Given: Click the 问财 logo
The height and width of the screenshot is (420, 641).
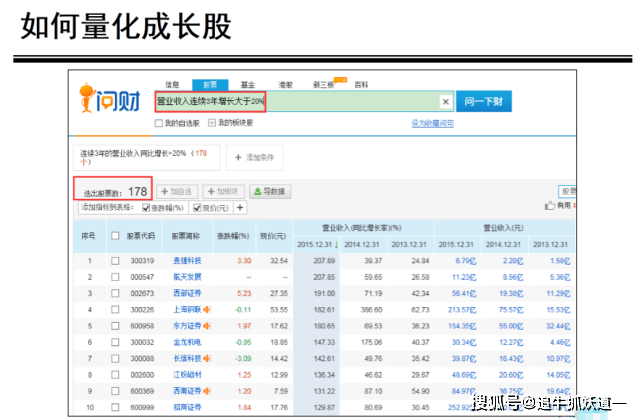Looking at the screenshot, I should click(110, 98).
